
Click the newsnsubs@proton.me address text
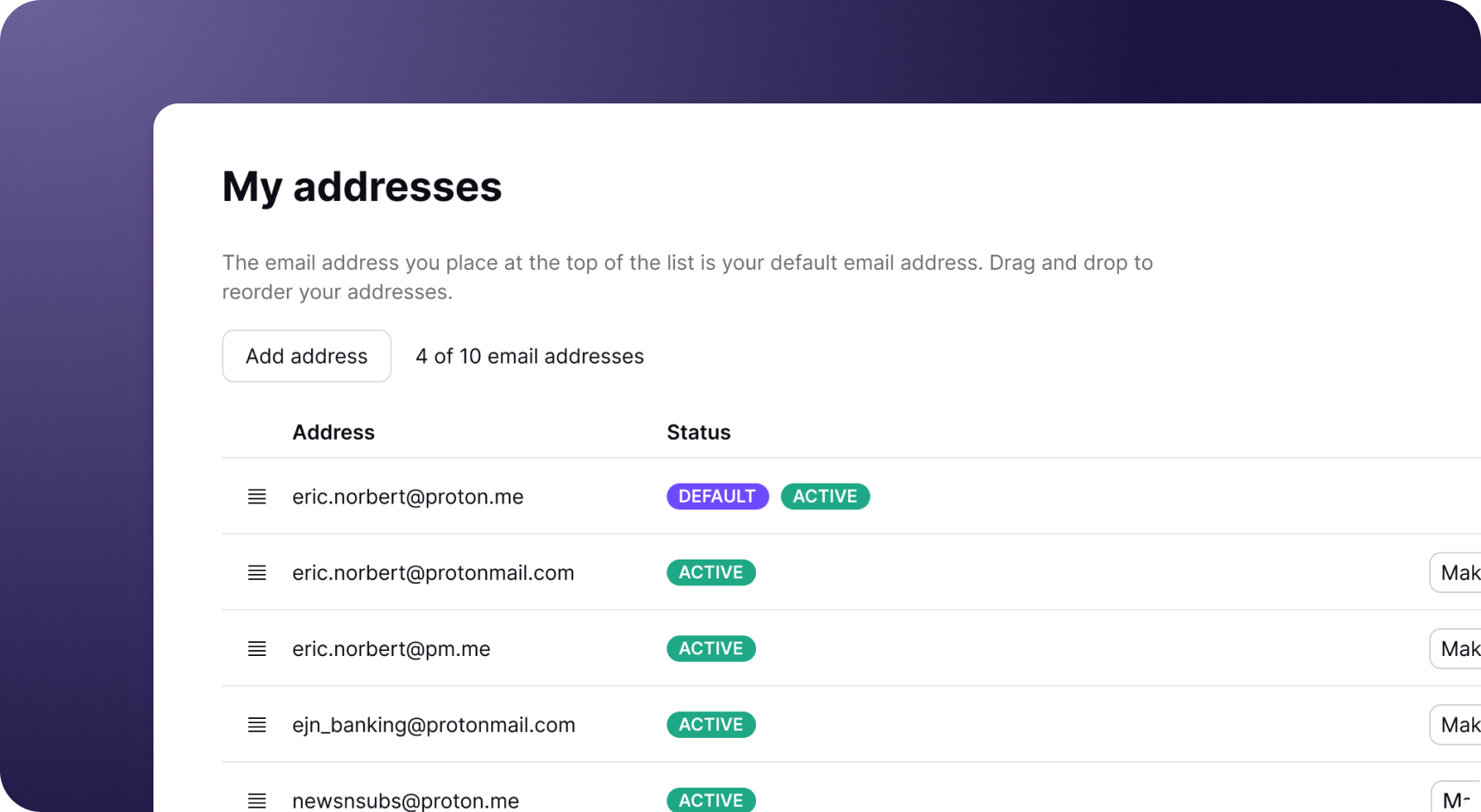coord(405,801)
